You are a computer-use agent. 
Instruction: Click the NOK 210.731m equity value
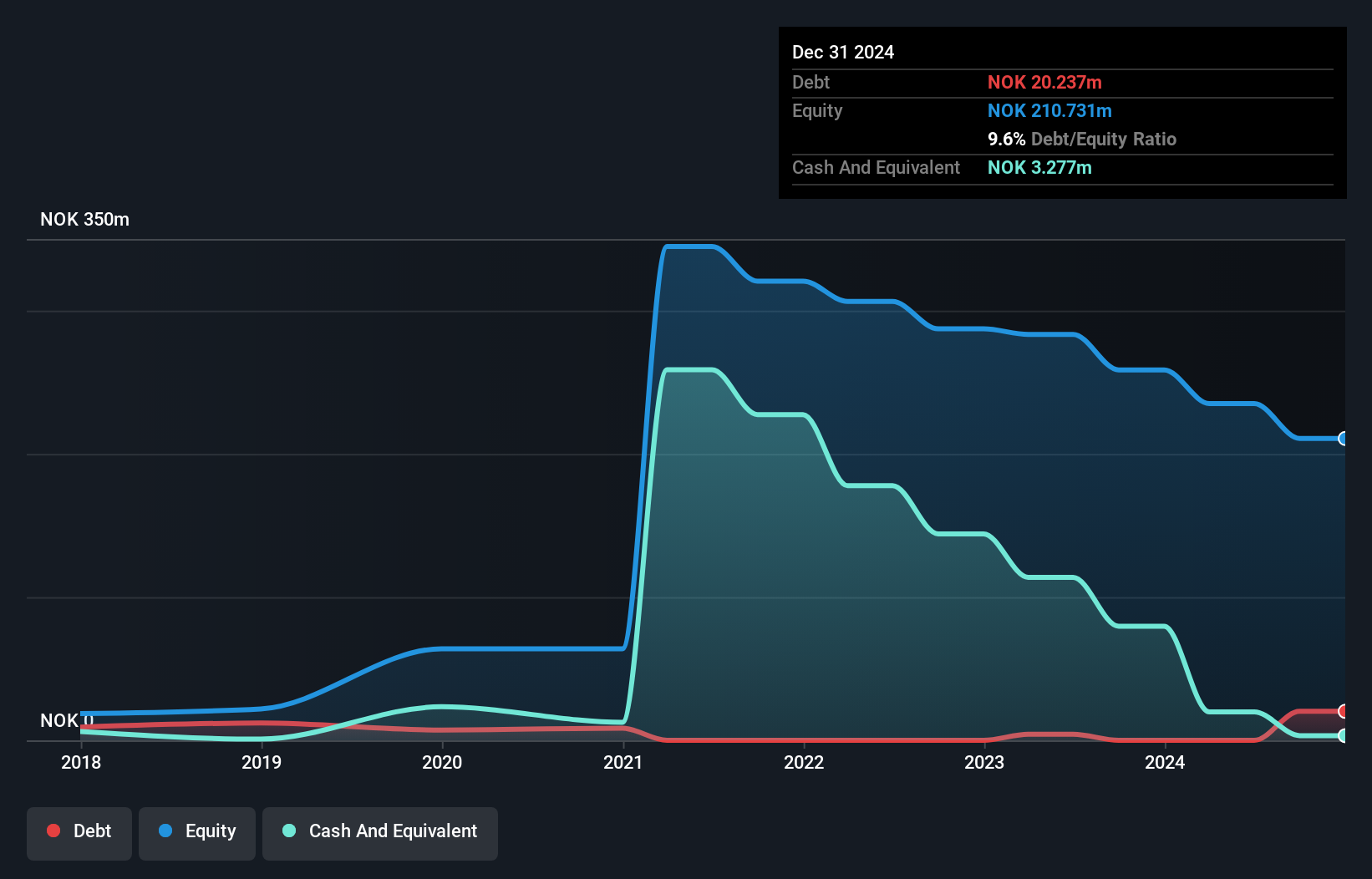pos(1049,111)
